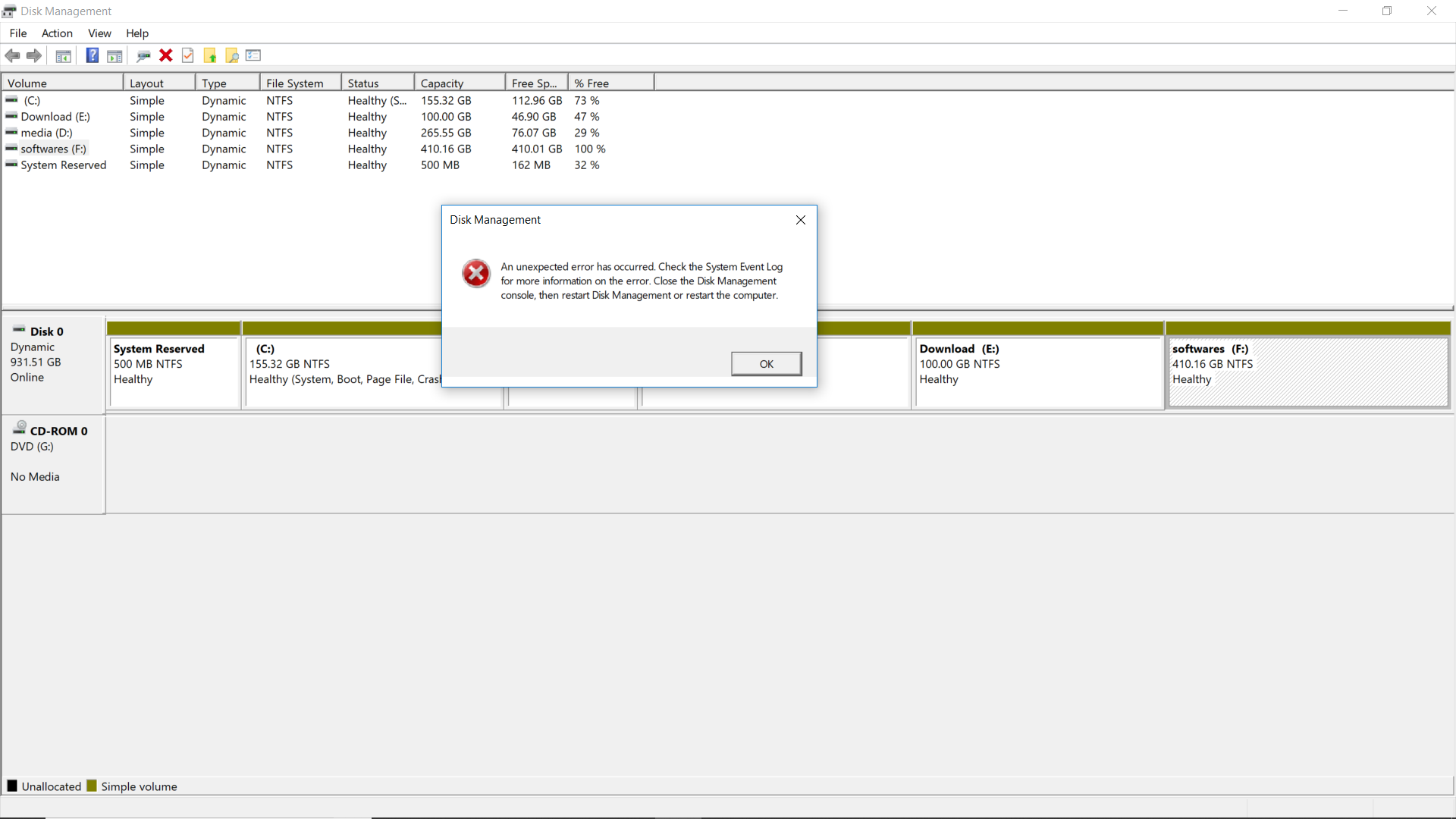
Task: Click the Back arrow toolbar icon
Action: tap(12, 55)
